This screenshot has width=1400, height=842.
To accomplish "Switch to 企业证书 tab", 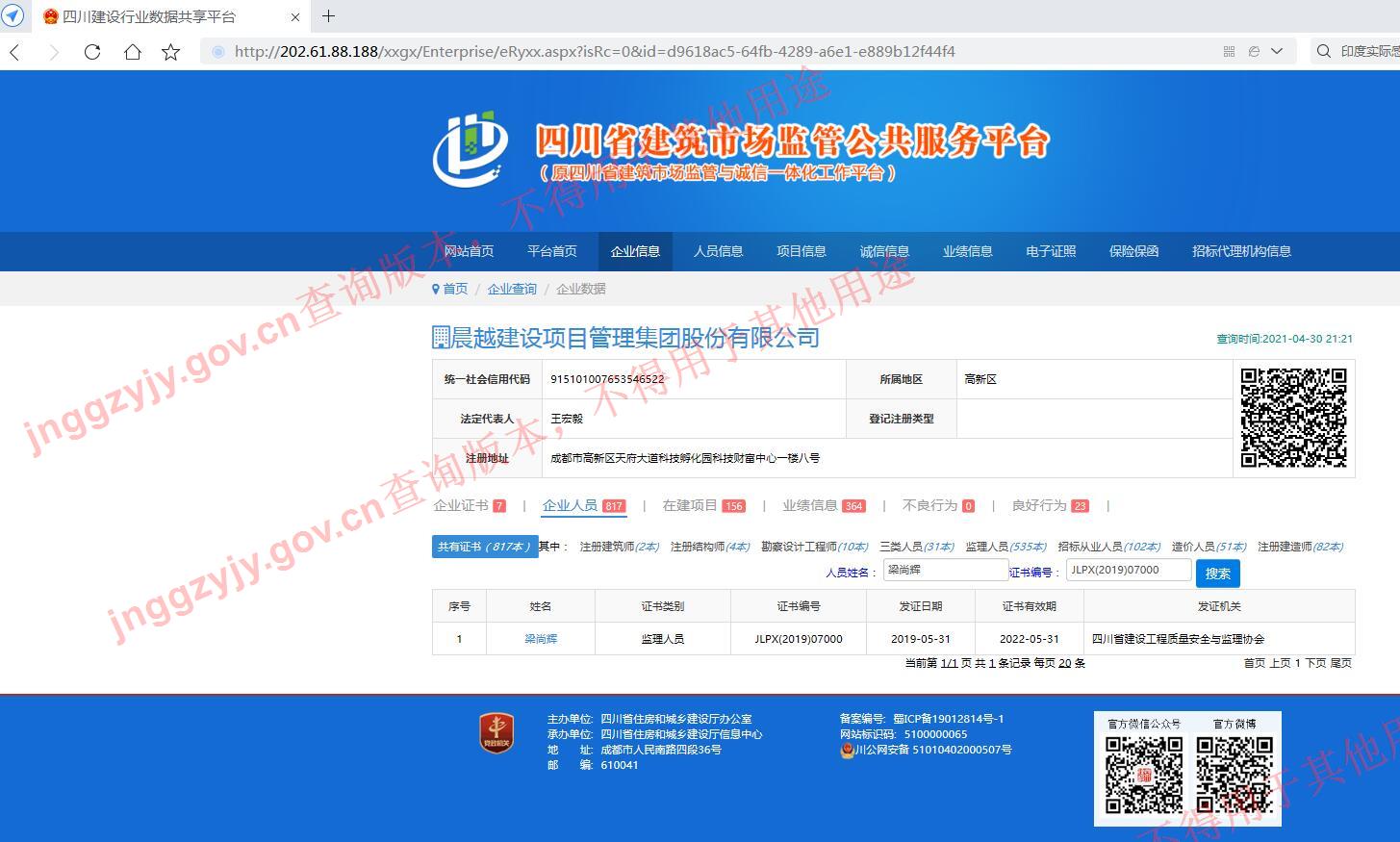I will tap(461, 505).
